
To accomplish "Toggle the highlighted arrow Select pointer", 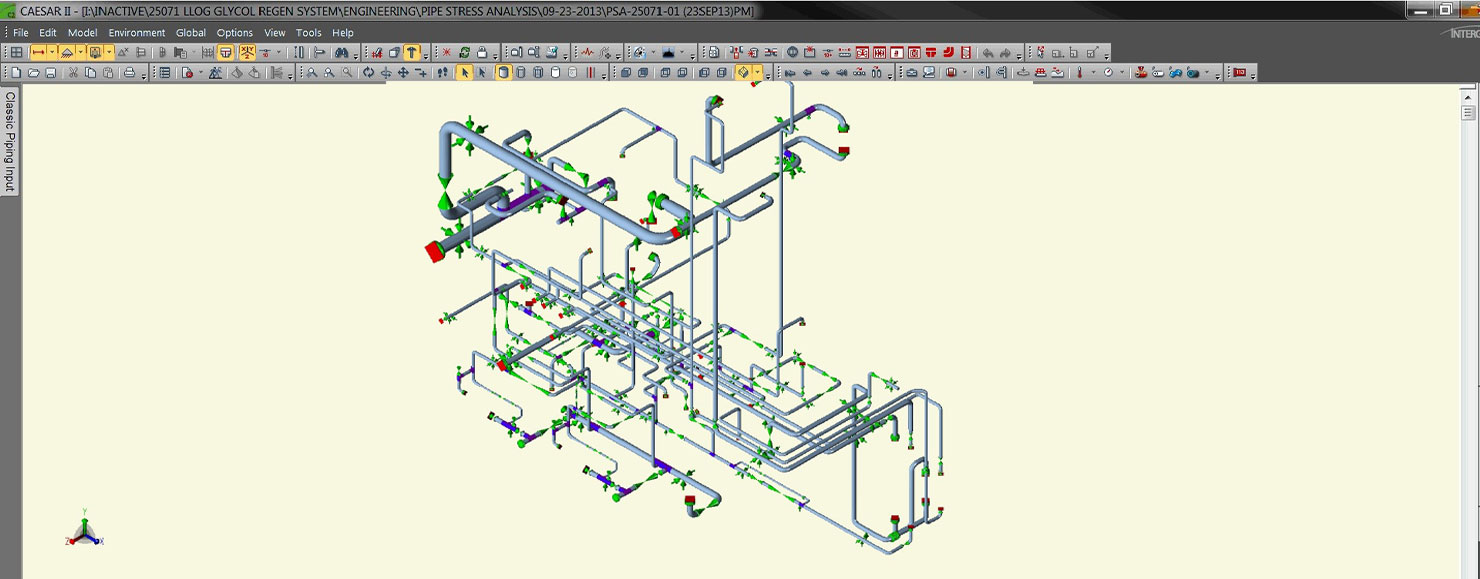I will click(x=464, y=73).
